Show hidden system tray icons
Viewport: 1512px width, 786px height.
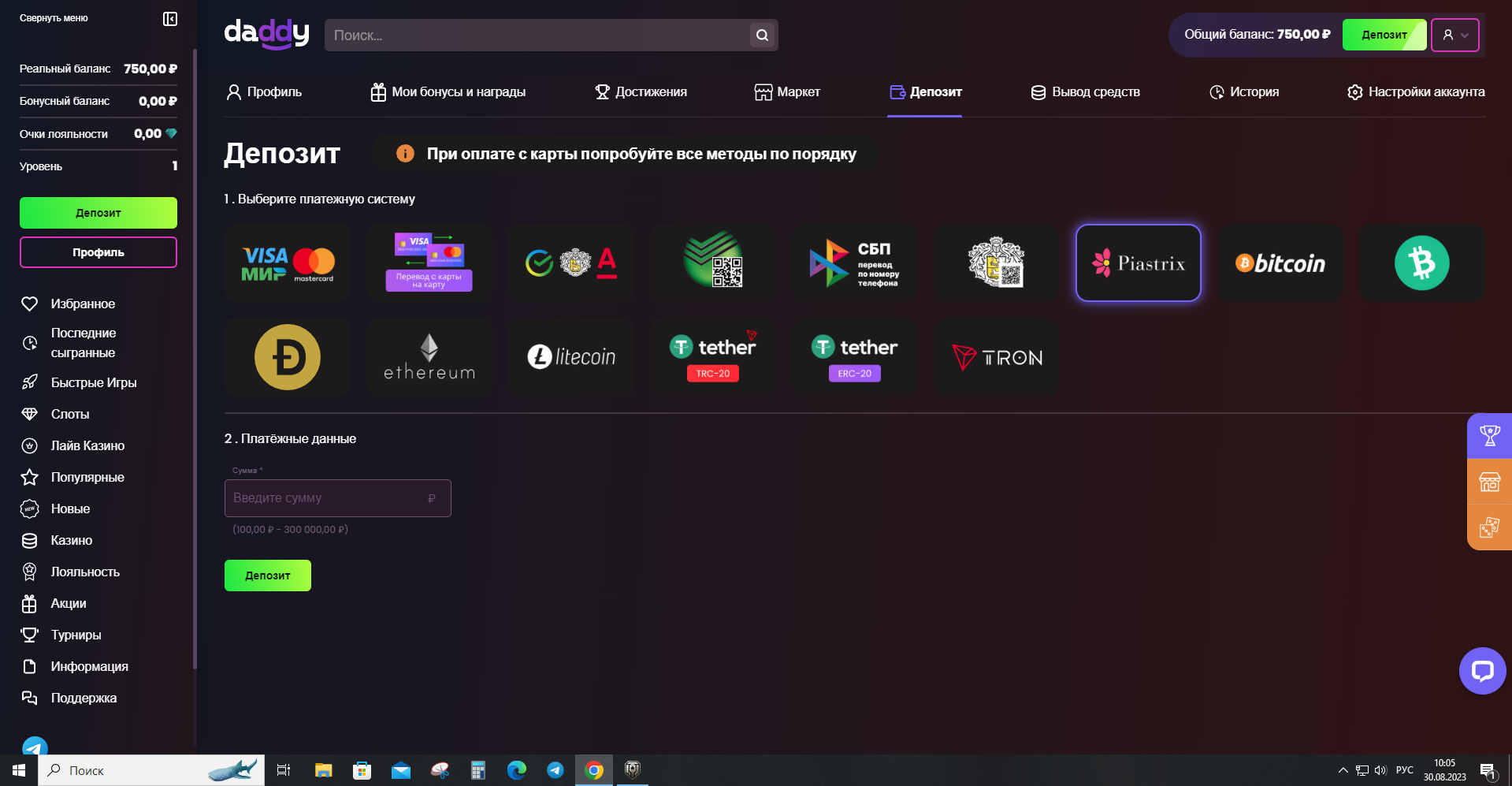pos(1343,770)
